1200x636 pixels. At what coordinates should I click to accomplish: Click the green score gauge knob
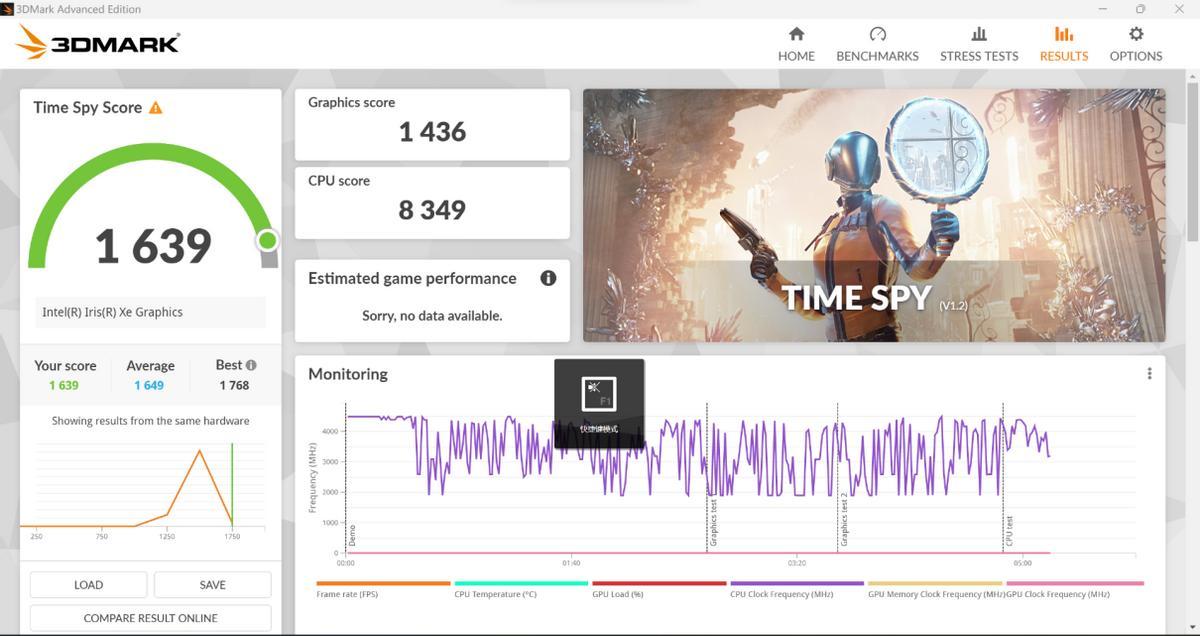[267, 240]
